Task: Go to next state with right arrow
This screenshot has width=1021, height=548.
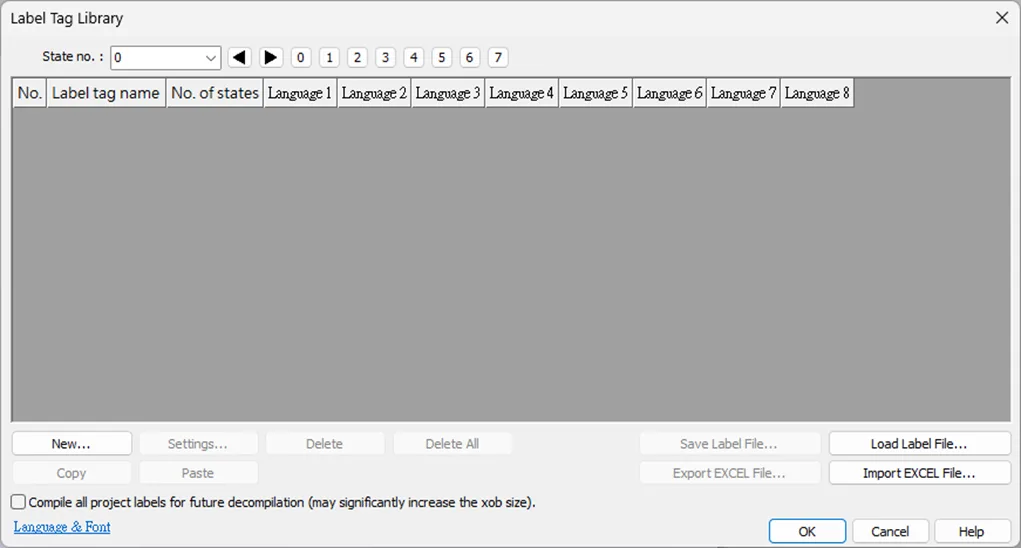Action: (x=271, y=57)
